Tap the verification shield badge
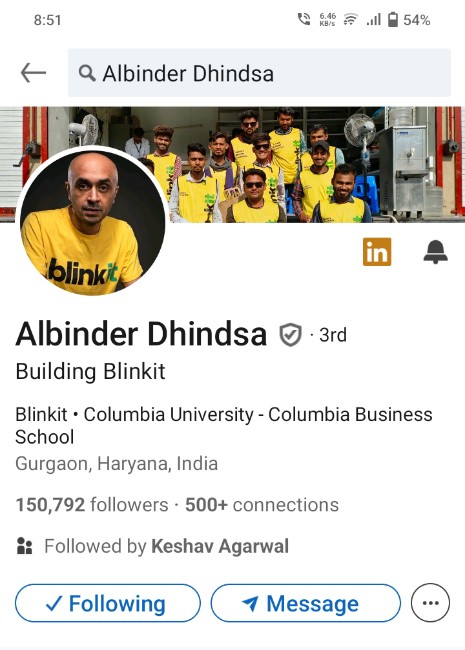The height and width of the screenshot is (650, 465). click(290, 335)
